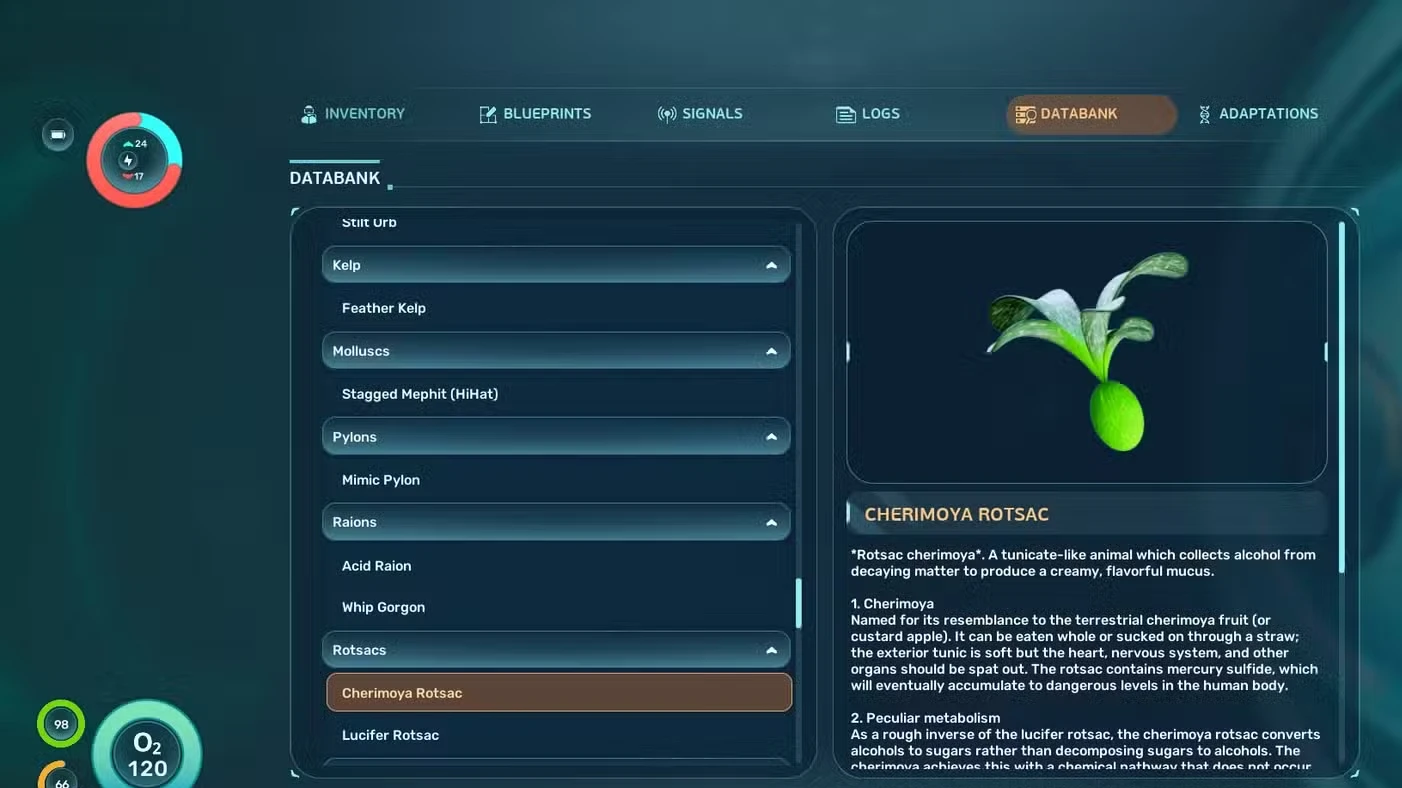Click the '1. Cherimoya' section heading
The height and width of the screenshot is (788, 1402).
pyautogui.click(x=892, y=604)
